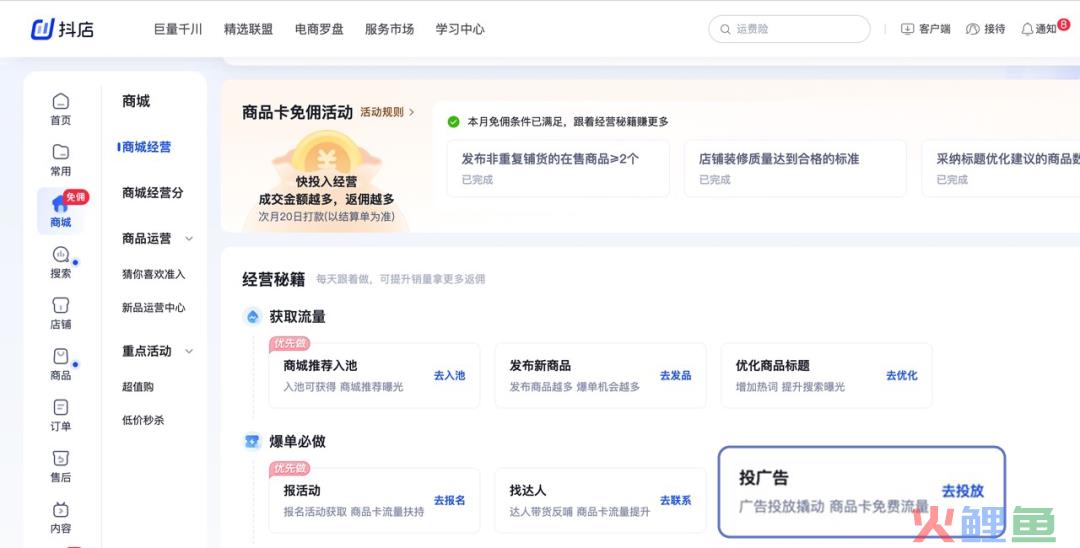This screenshot has height=548, width=1080.
Task: Click the 获取流量 section icon
Action: tap(253, 317)
